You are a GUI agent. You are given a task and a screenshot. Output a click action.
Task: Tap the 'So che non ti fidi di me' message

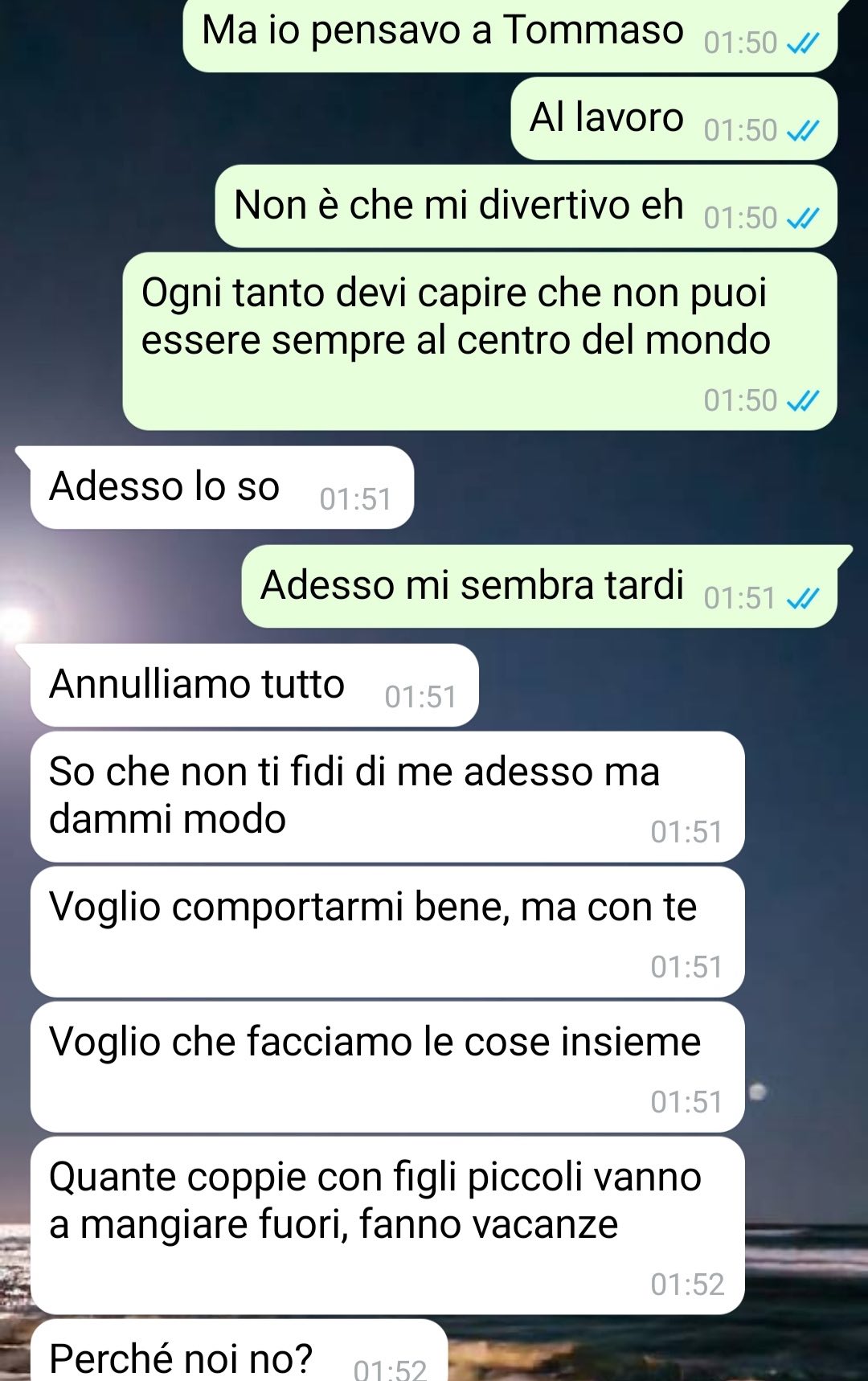point(387,797)
